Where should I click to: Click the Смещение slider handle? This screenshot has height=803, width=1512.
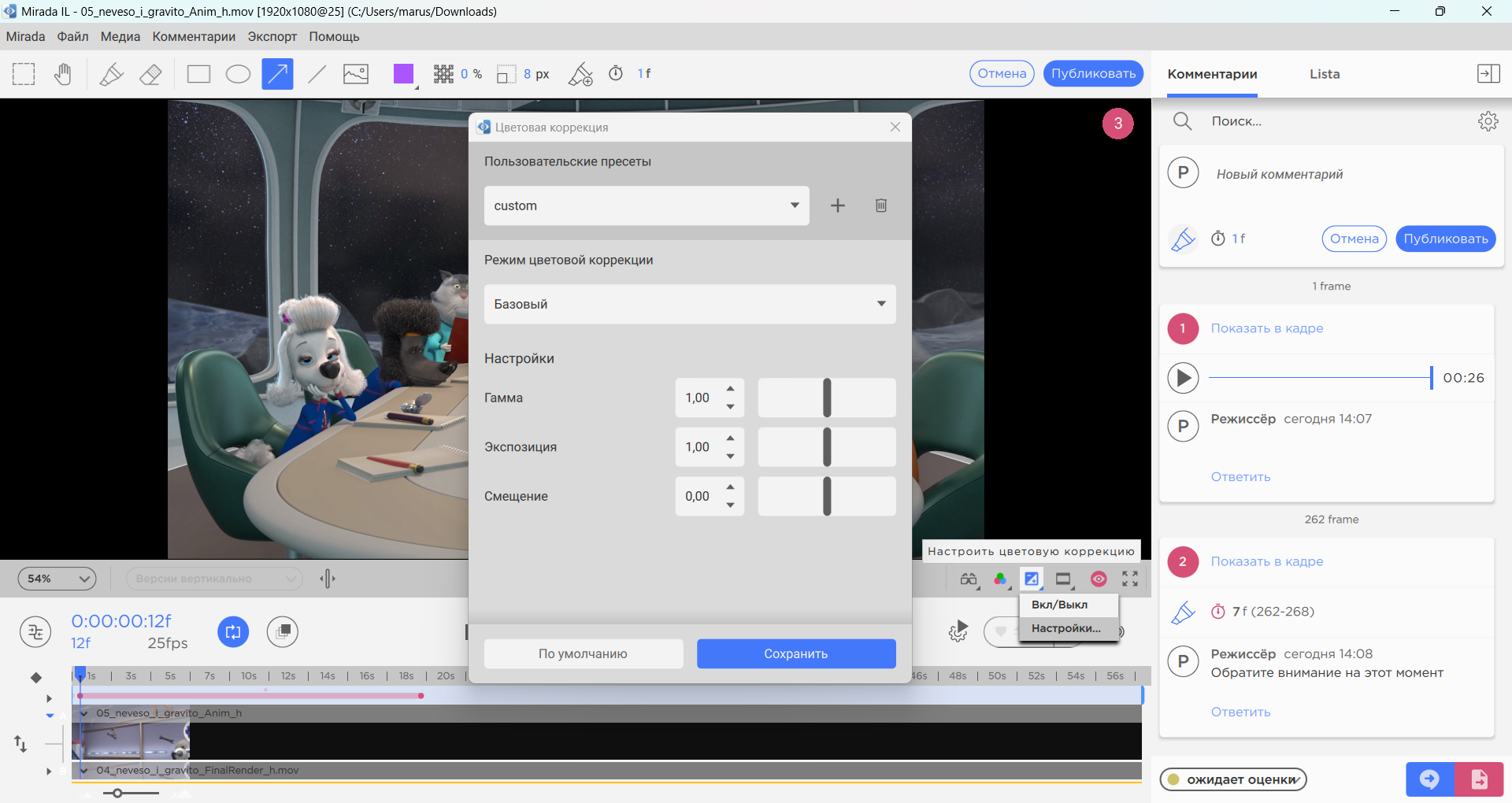click(x=827, y=496)
